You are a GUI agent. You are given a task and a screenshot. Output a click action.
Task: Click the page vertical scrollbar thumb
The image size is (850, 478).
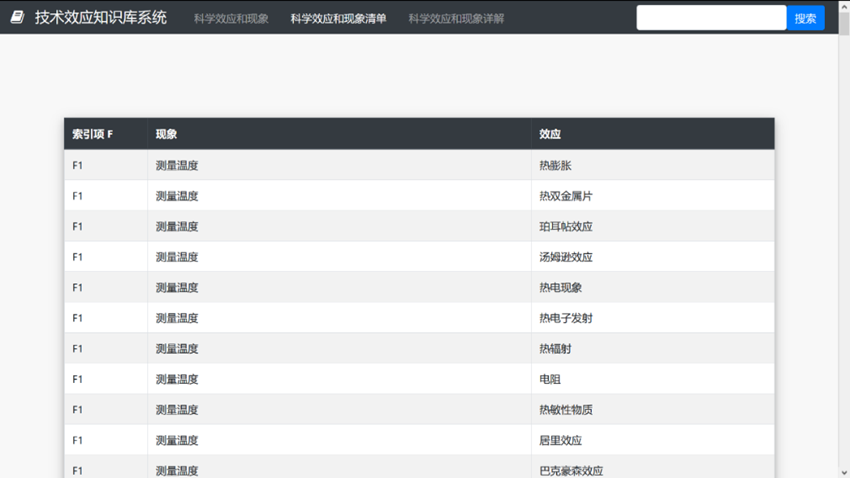(844, 23)
